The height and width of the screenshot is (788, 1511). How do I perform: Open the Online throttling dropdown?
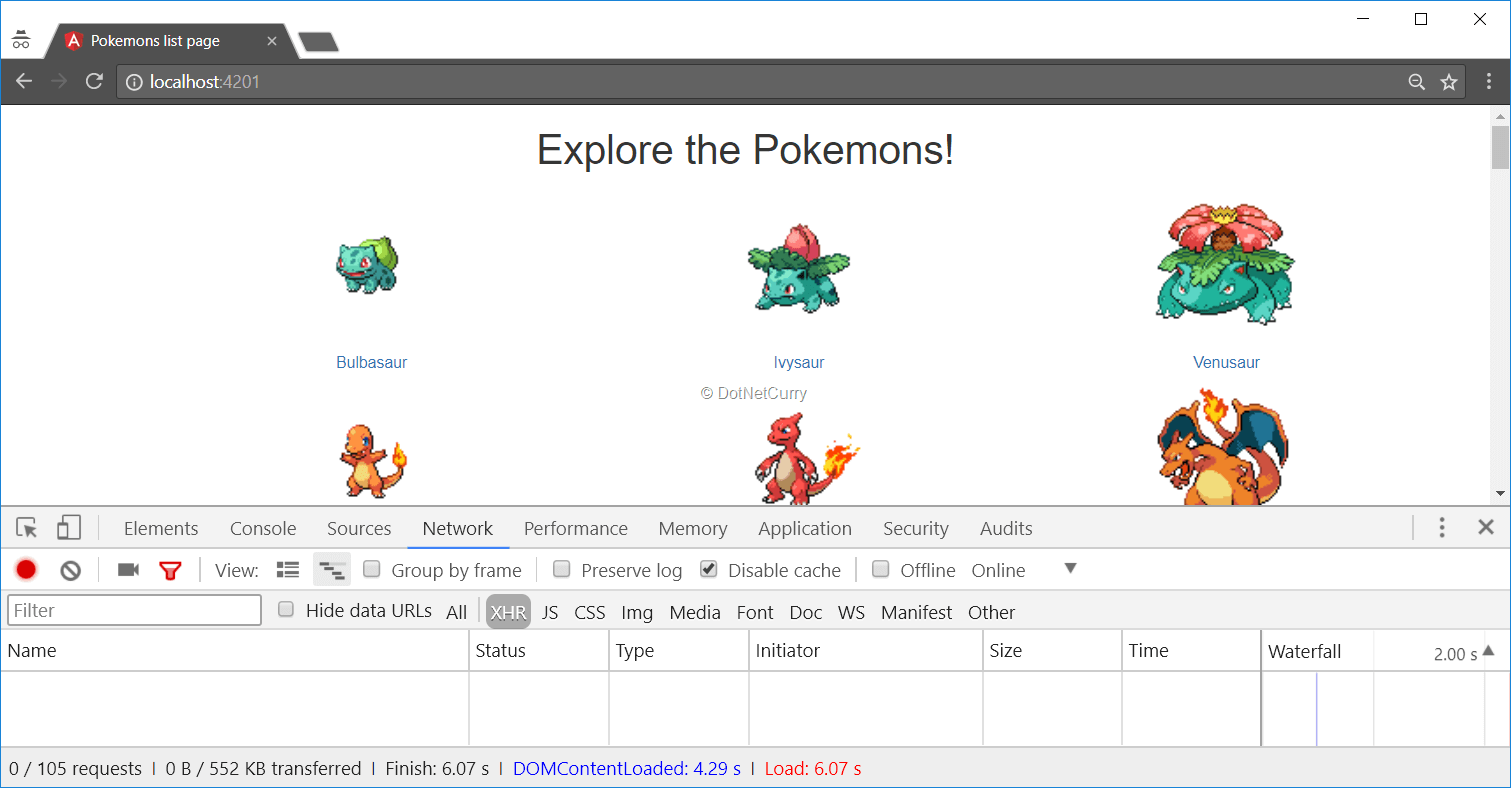[x=1023, y=570]
